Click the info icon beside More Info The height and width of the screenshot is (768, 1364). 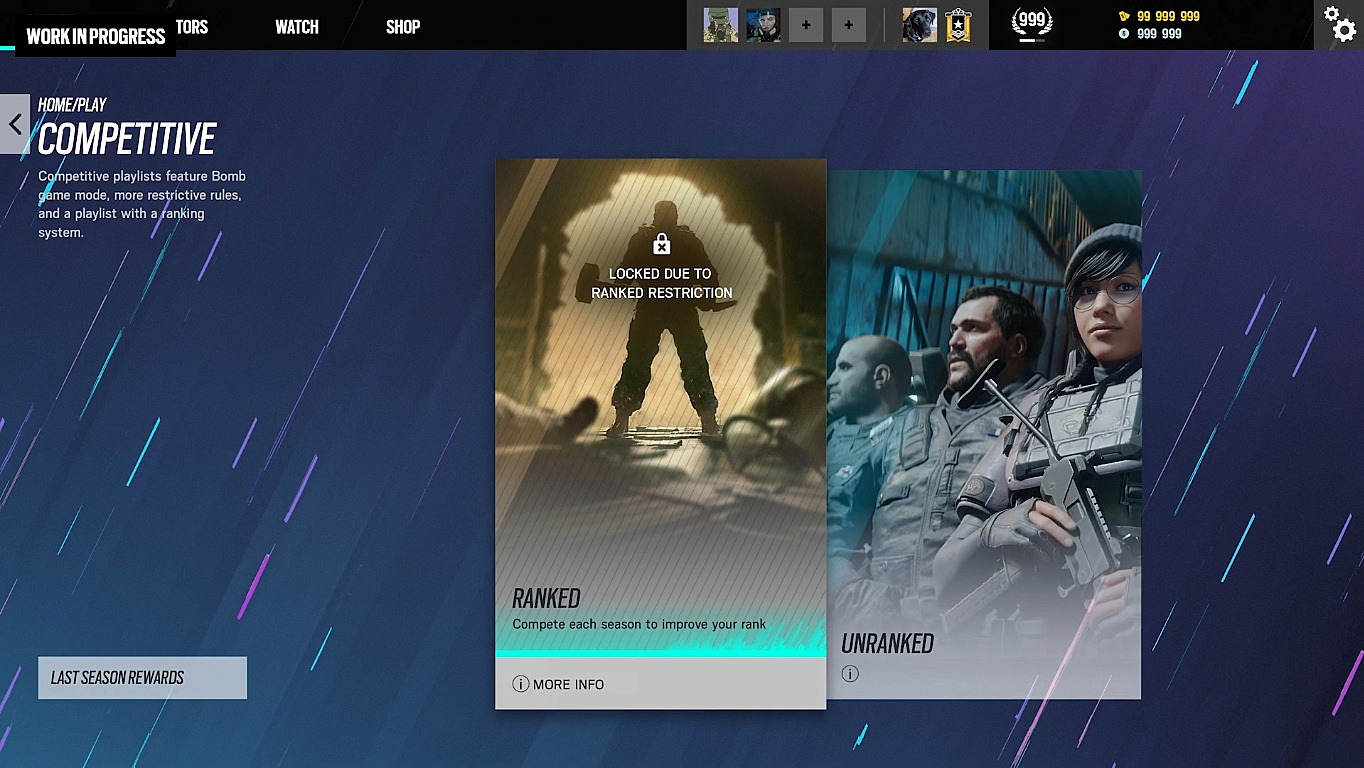(x=520, y=684)
